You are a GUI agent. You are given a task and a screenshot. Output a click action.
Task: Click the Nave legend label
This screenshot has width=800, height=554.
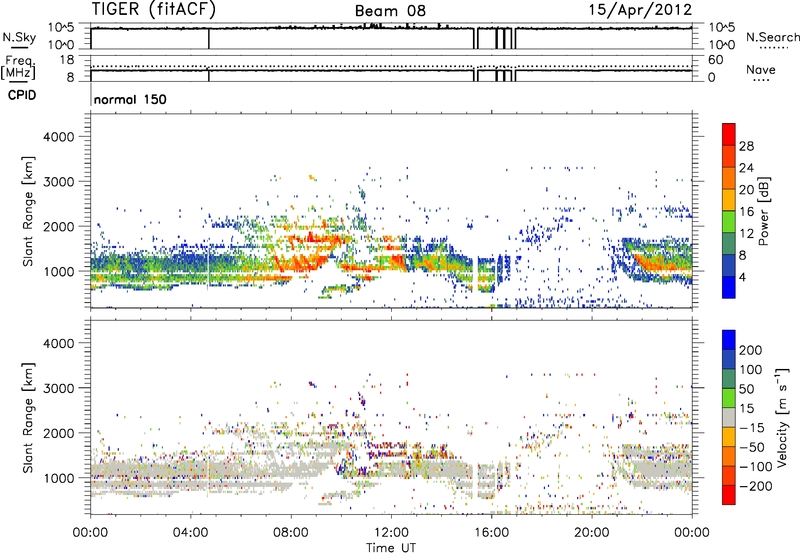761,69
